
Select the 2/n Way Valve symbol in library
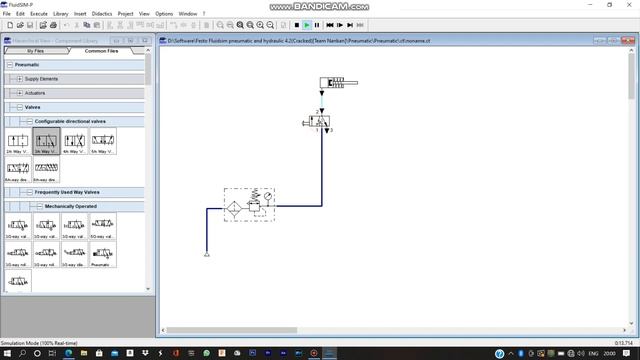pyautogui.click(x=18, y=141)
